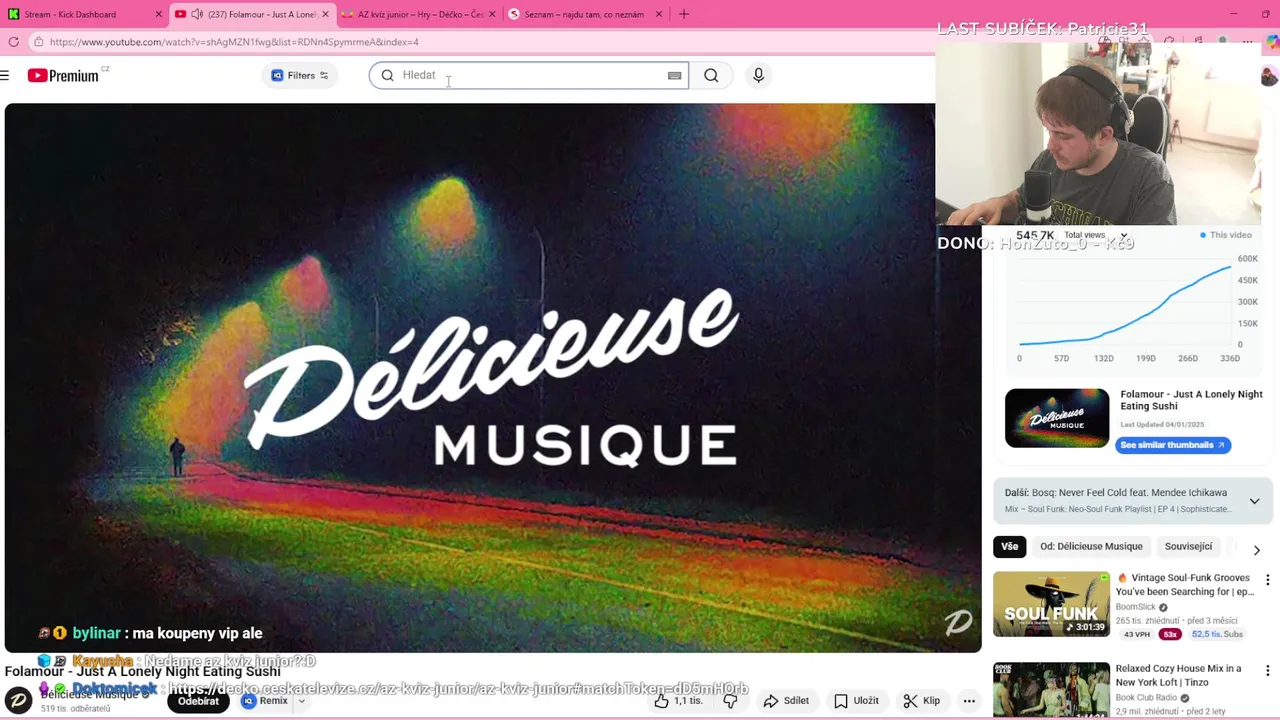Screen dimensions: 1280x720
Task: Start voice search with the microphone icon
Action: (758, 75)
